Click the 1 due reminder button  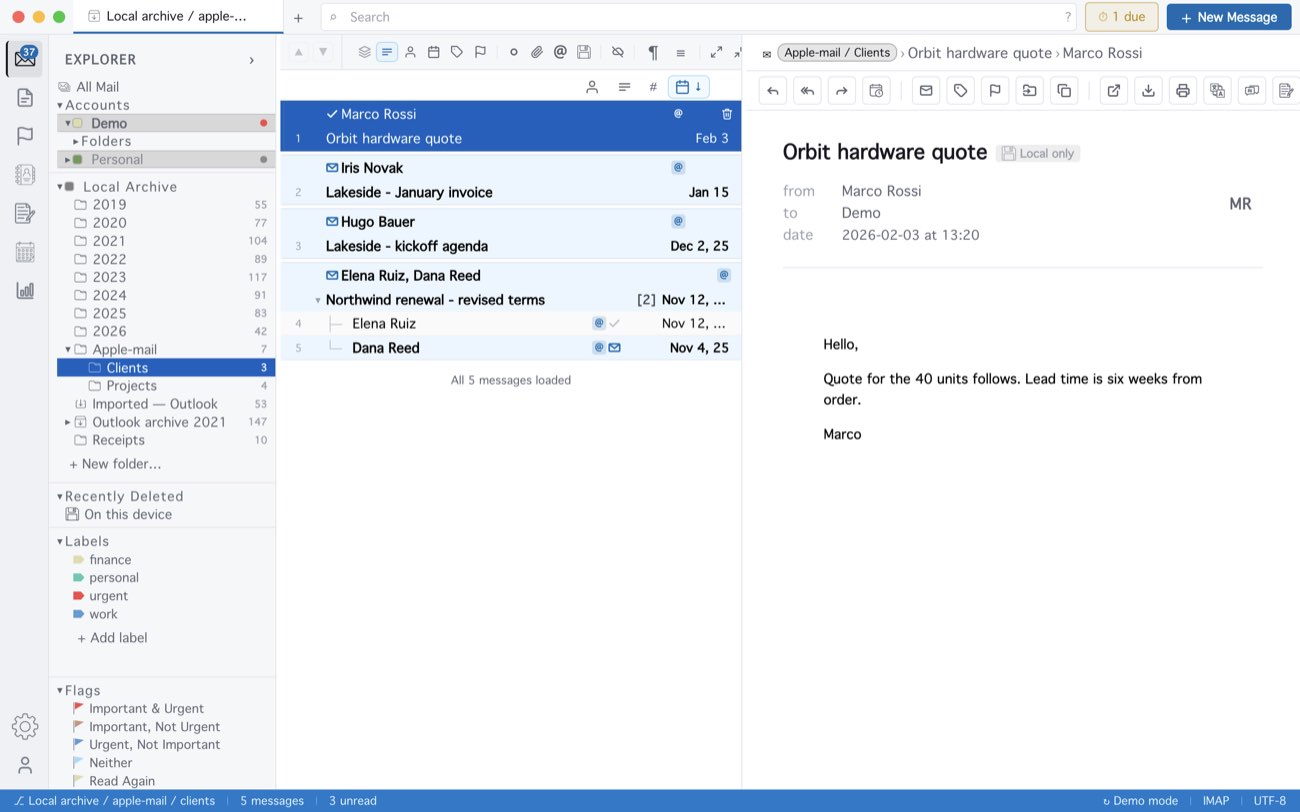1122,17
